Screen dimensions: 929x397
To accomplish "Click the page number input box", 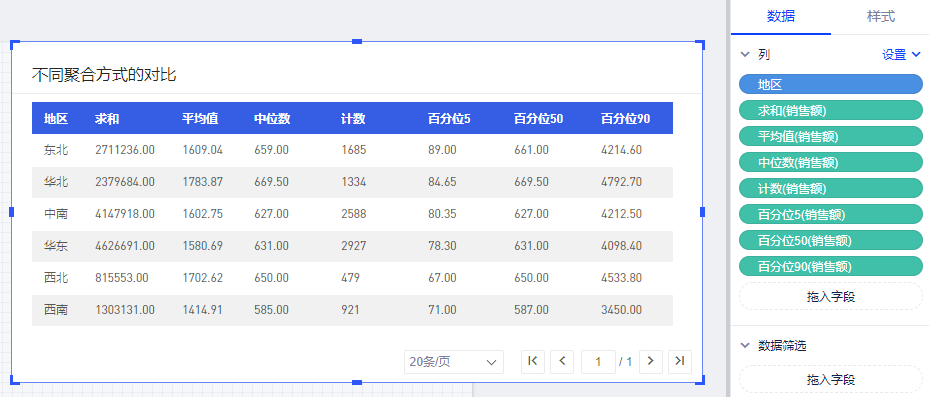I will click(598, 361).
